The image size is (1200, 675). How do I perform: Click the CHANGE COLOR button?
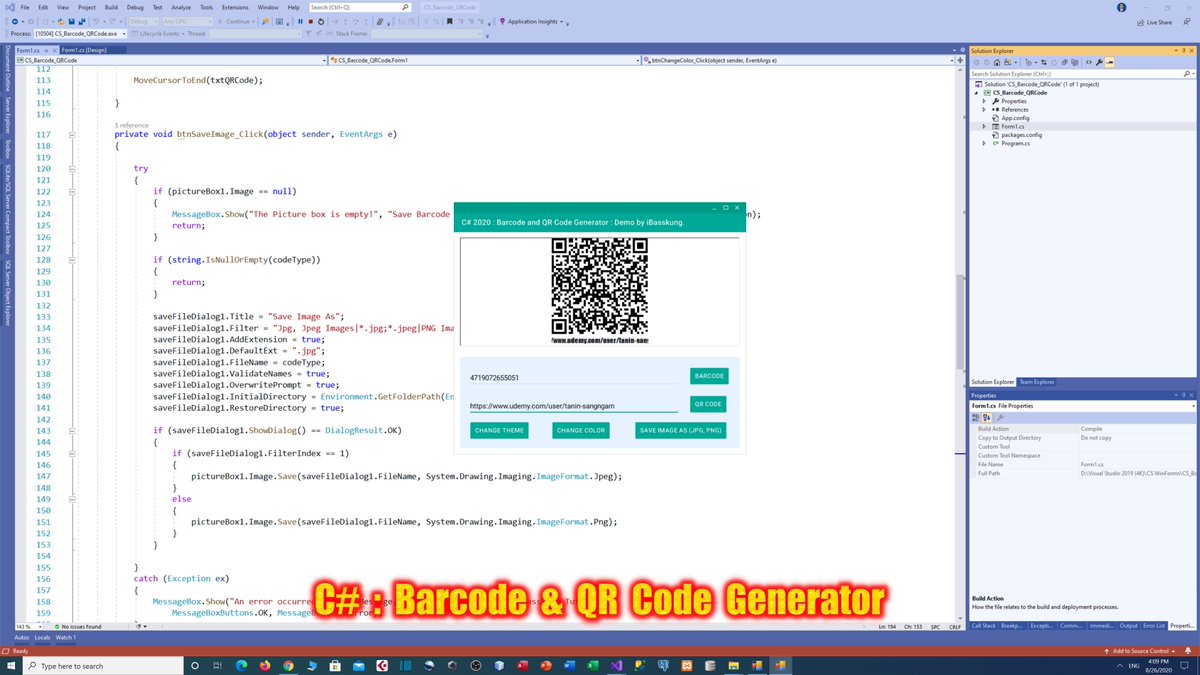click(581, 430)
